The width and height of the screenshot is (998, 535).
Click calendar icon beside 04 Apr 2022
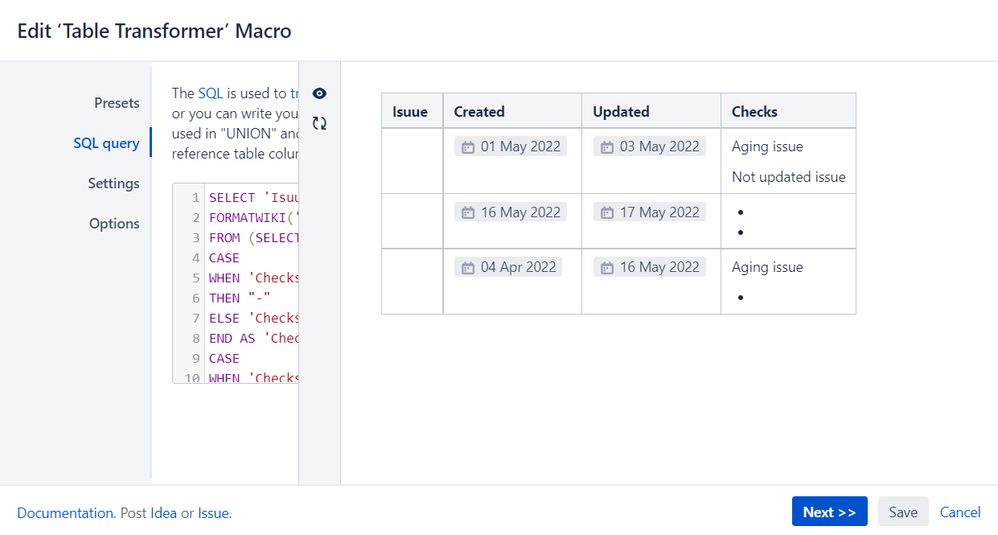pos(467,268)
